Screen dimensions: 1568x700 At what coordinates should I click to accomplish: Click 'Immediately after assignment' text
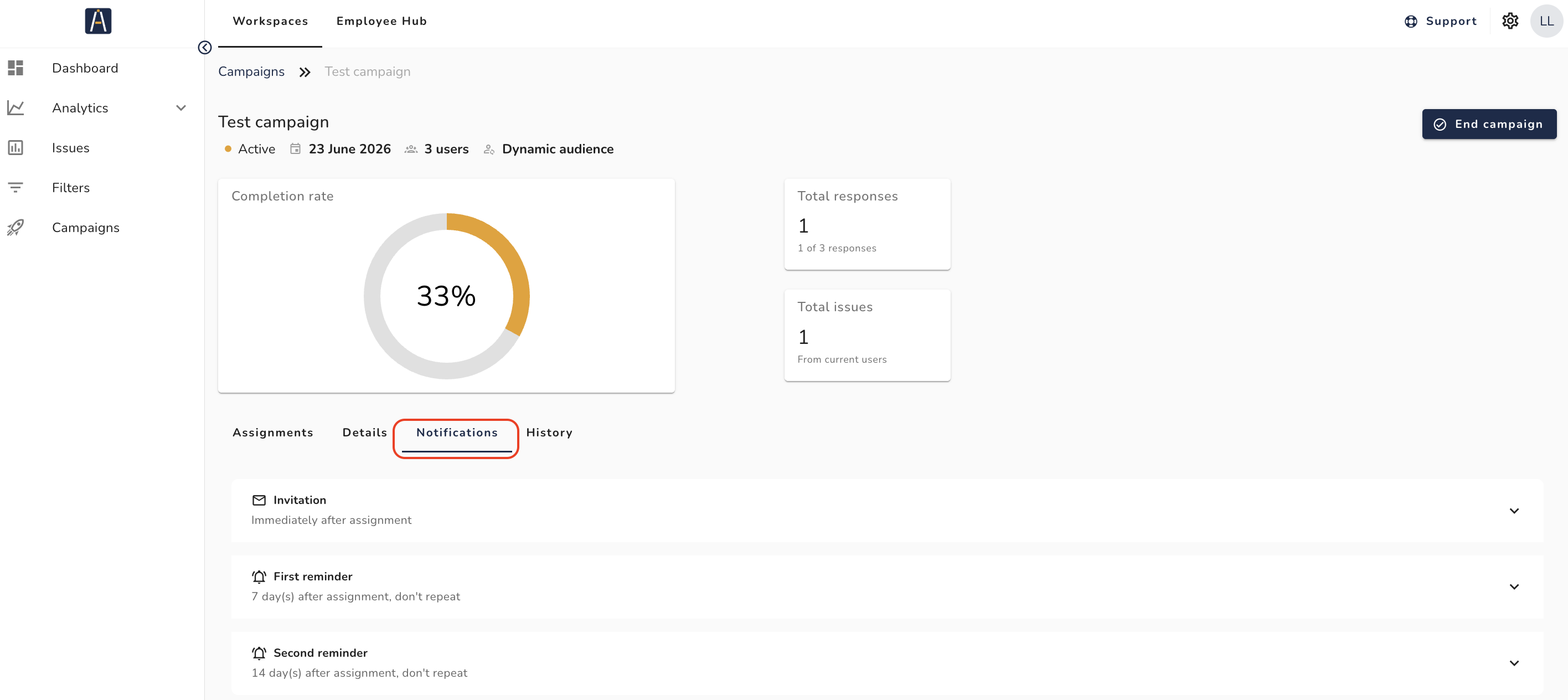(331, 520)
